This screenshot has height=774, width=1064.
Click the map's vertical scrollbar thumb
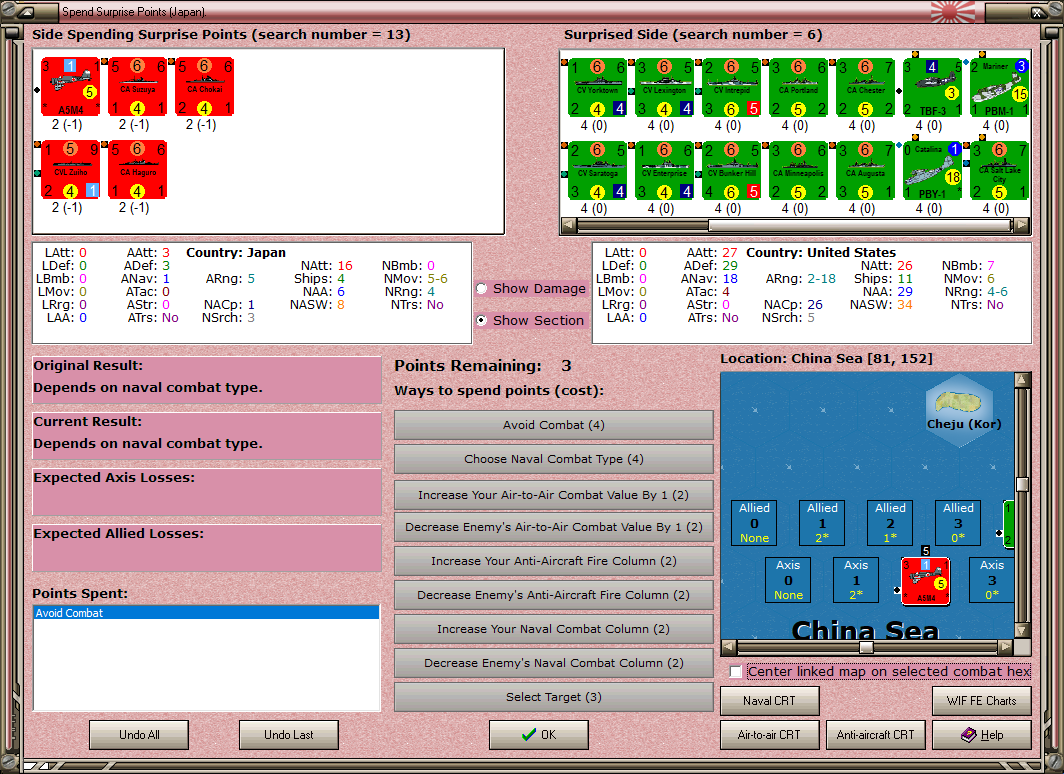click(x=1022, y=484)
